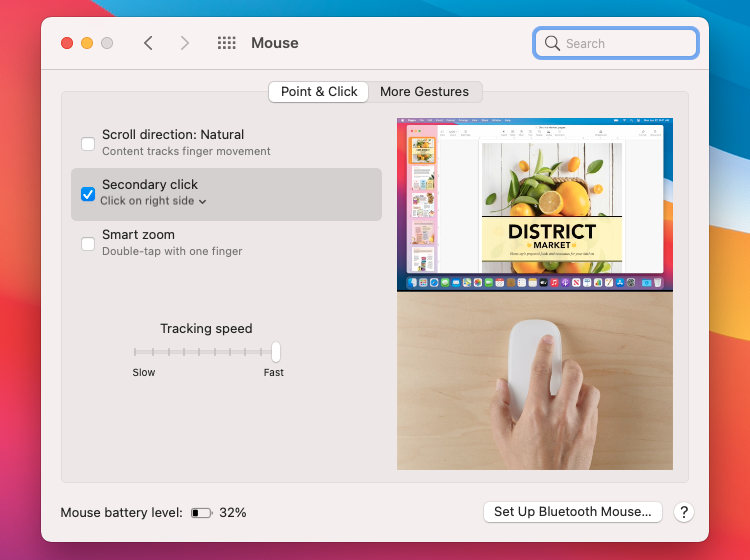Enable Scroll direction: Natural checkbox
Viewport: 750px width, 560px height.
tap(88, 143)
